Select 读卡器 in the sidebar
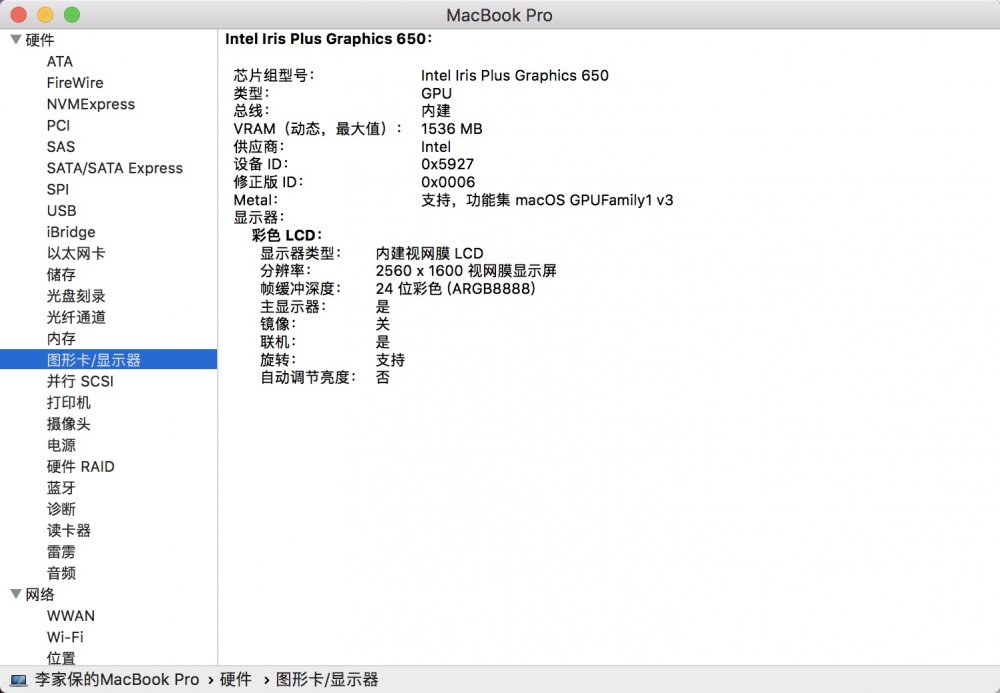 68,530
